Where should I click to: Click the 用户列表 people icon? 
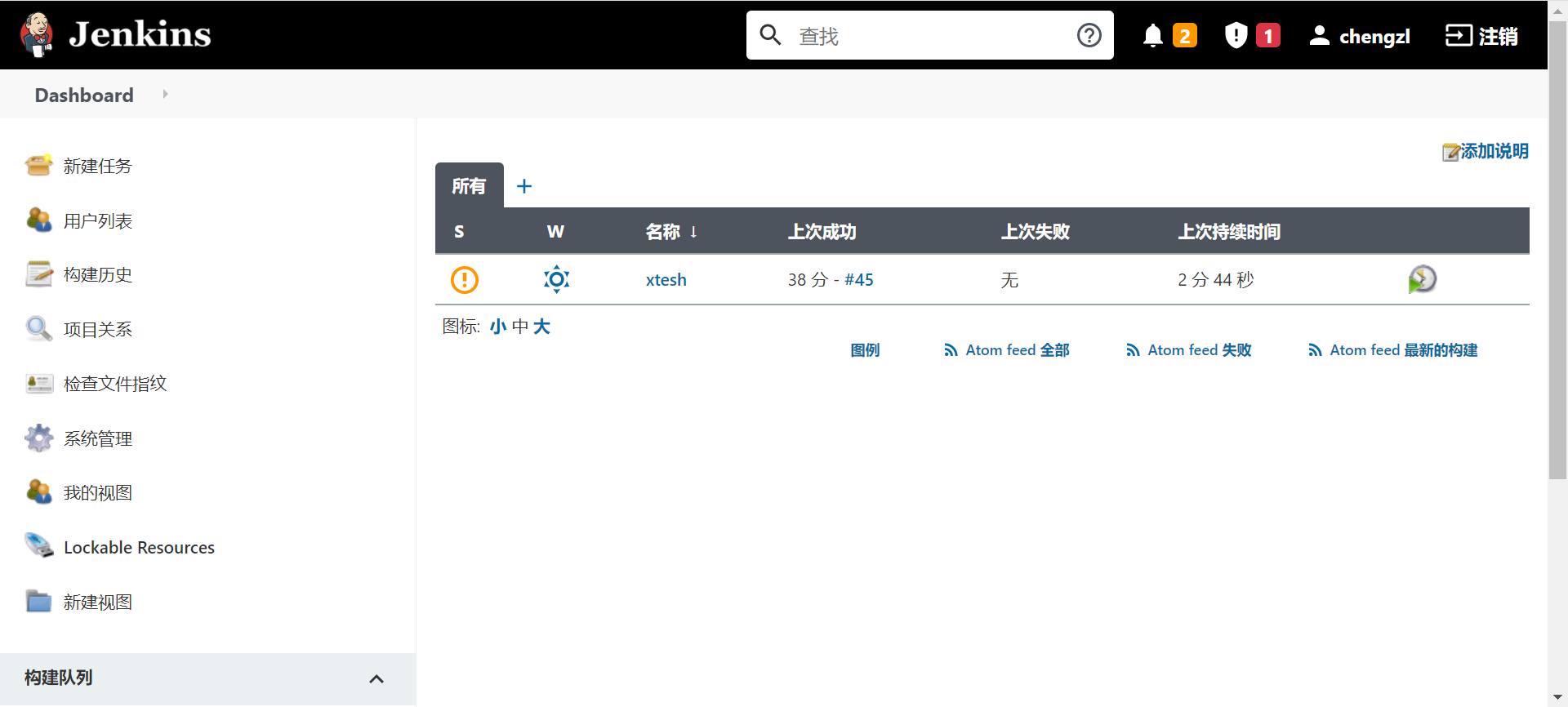pyautogui.click(x=39, y=220)
